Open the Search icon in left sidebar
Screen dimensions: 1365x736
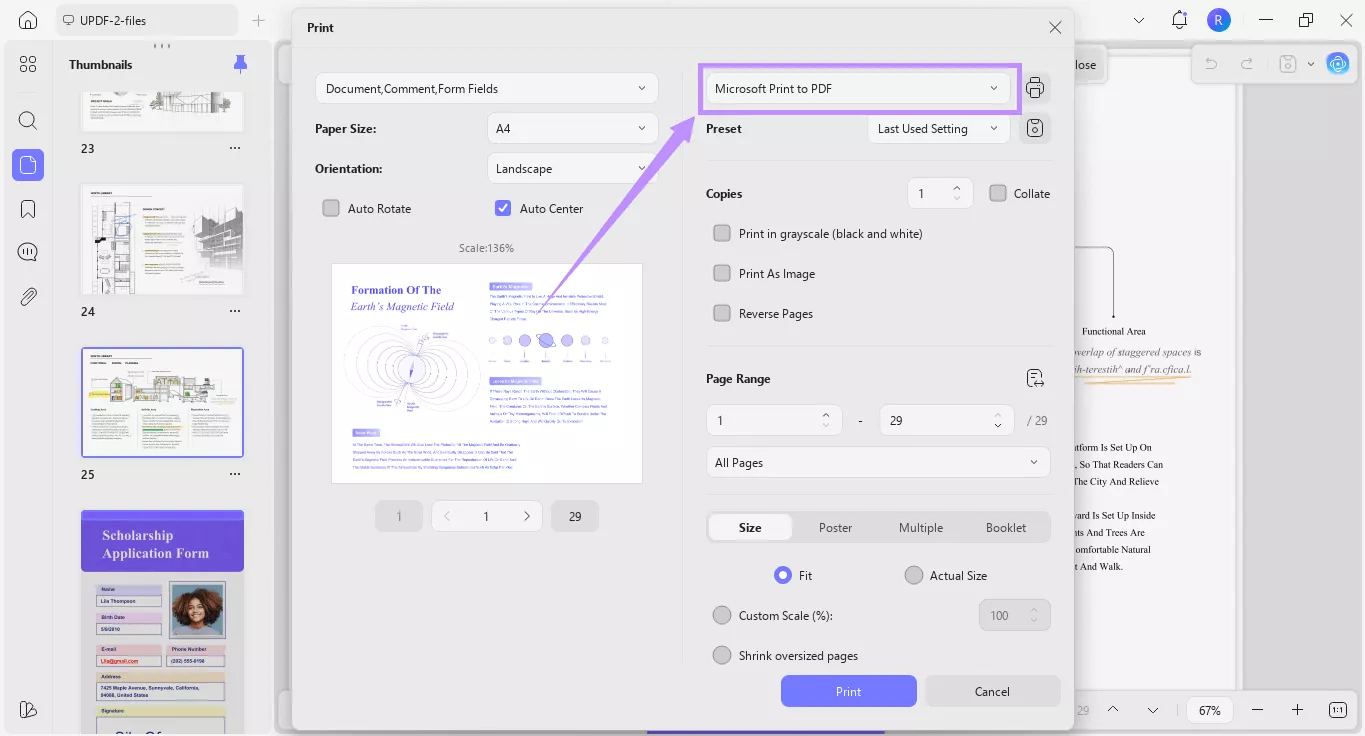pyautogui.click(x=28, y=121)
